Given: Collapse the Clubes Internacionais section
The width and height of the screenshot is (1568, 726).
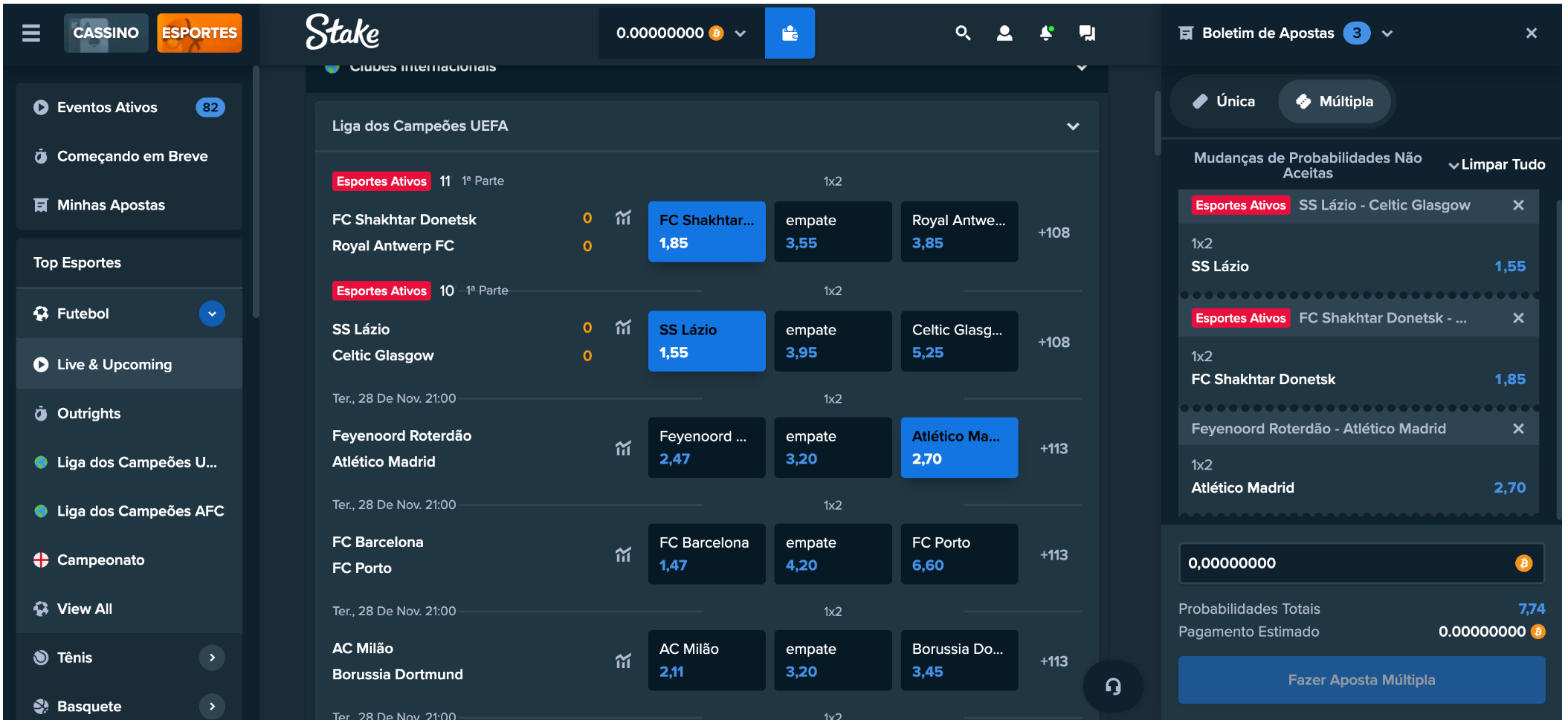Looking at the screenshot, I should tap(1082, 68).
